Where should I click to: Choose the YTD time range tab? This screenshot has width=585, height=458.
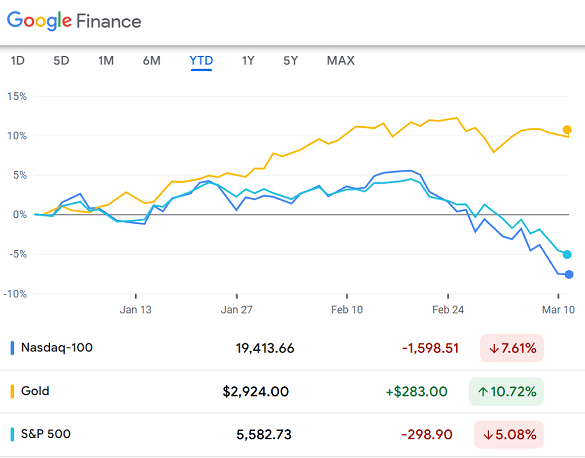tap(201, 61)
